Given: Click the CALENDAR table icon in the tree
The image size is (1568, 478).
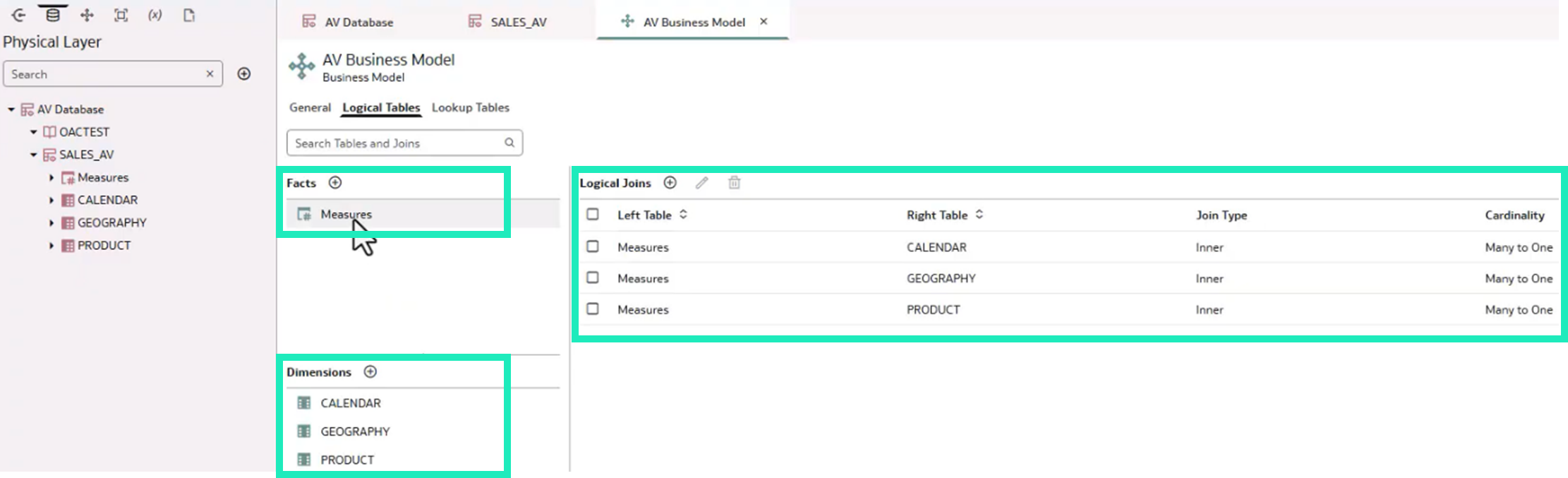Looking at the screenshot, I should coord(68,200).
